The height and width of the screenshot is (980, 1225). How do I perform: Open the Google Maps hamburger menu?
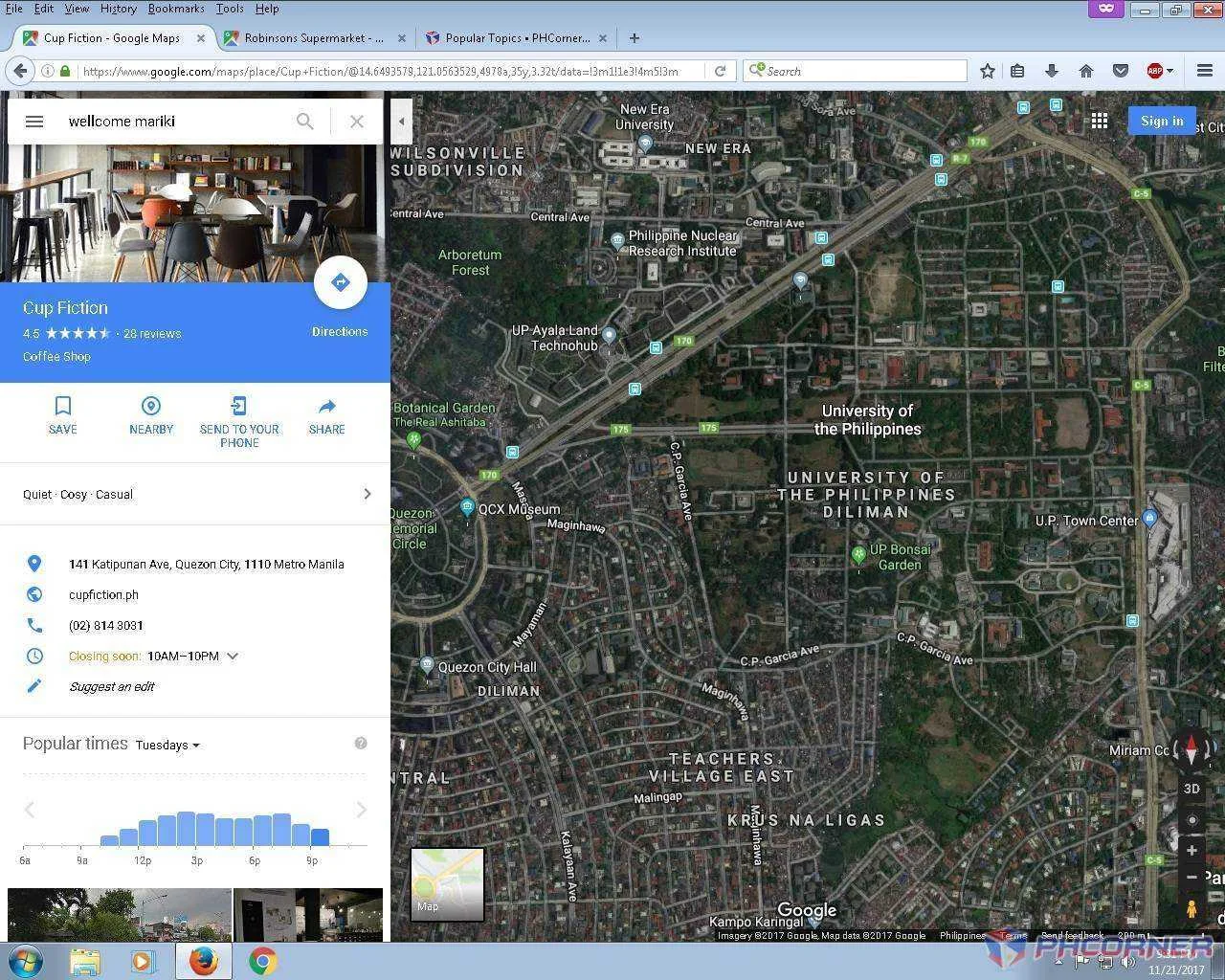(x=34, y=122)
